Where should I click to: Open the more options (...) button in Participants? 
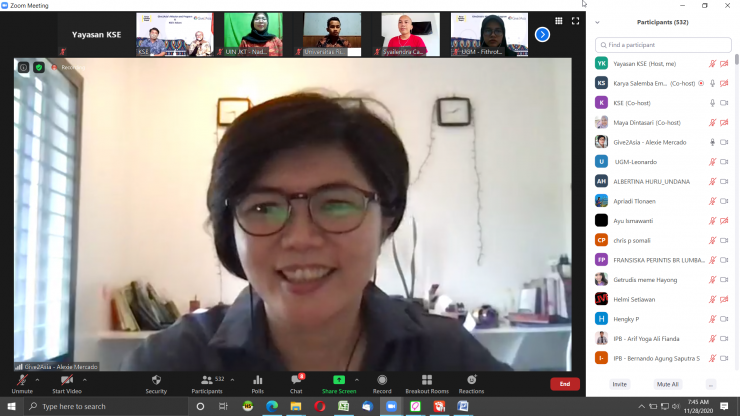[711, 384]
